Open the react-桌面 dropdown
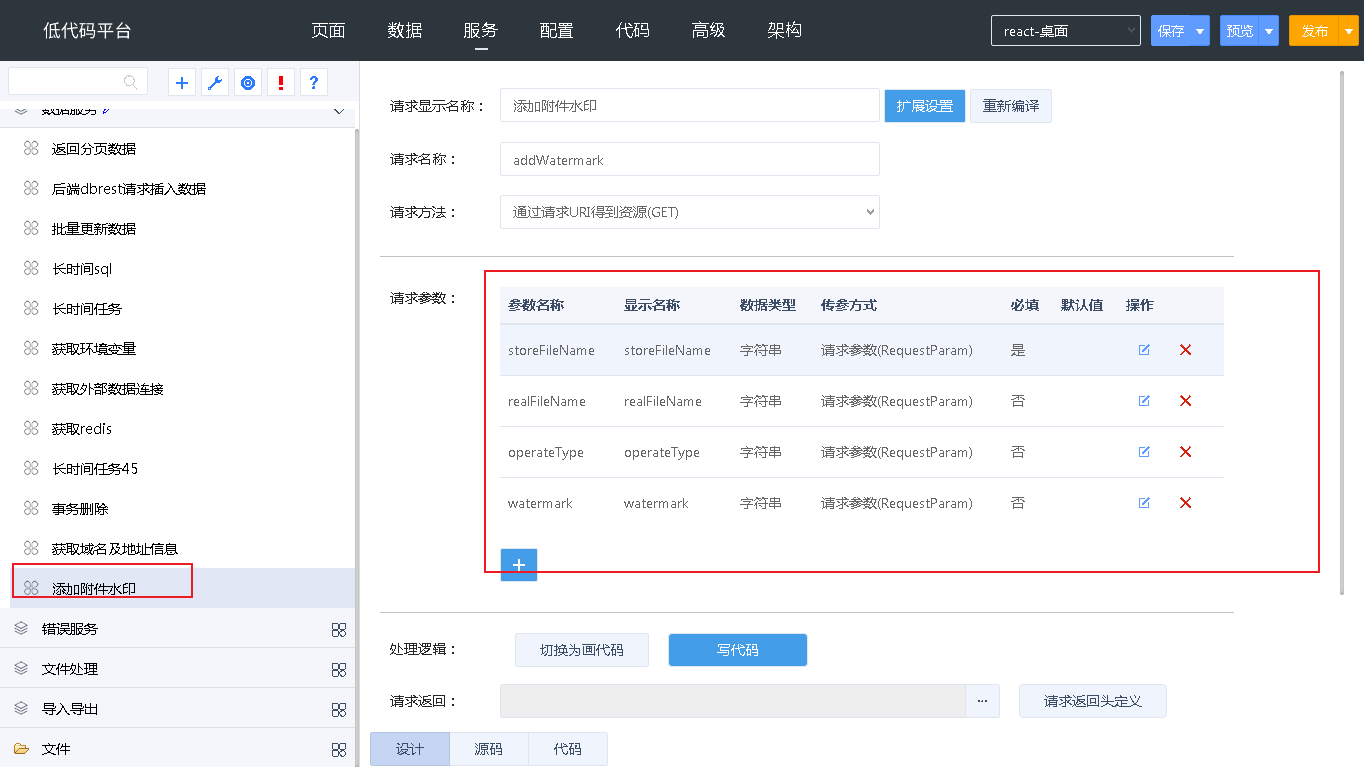 click(x=1066, y=31)
